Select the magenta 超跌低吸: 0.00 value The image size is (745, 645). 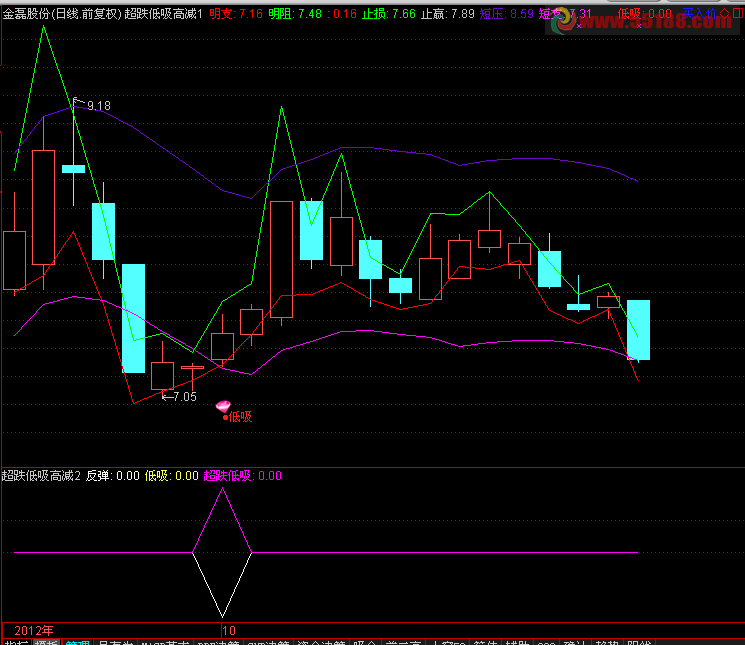tap(243, 475)
